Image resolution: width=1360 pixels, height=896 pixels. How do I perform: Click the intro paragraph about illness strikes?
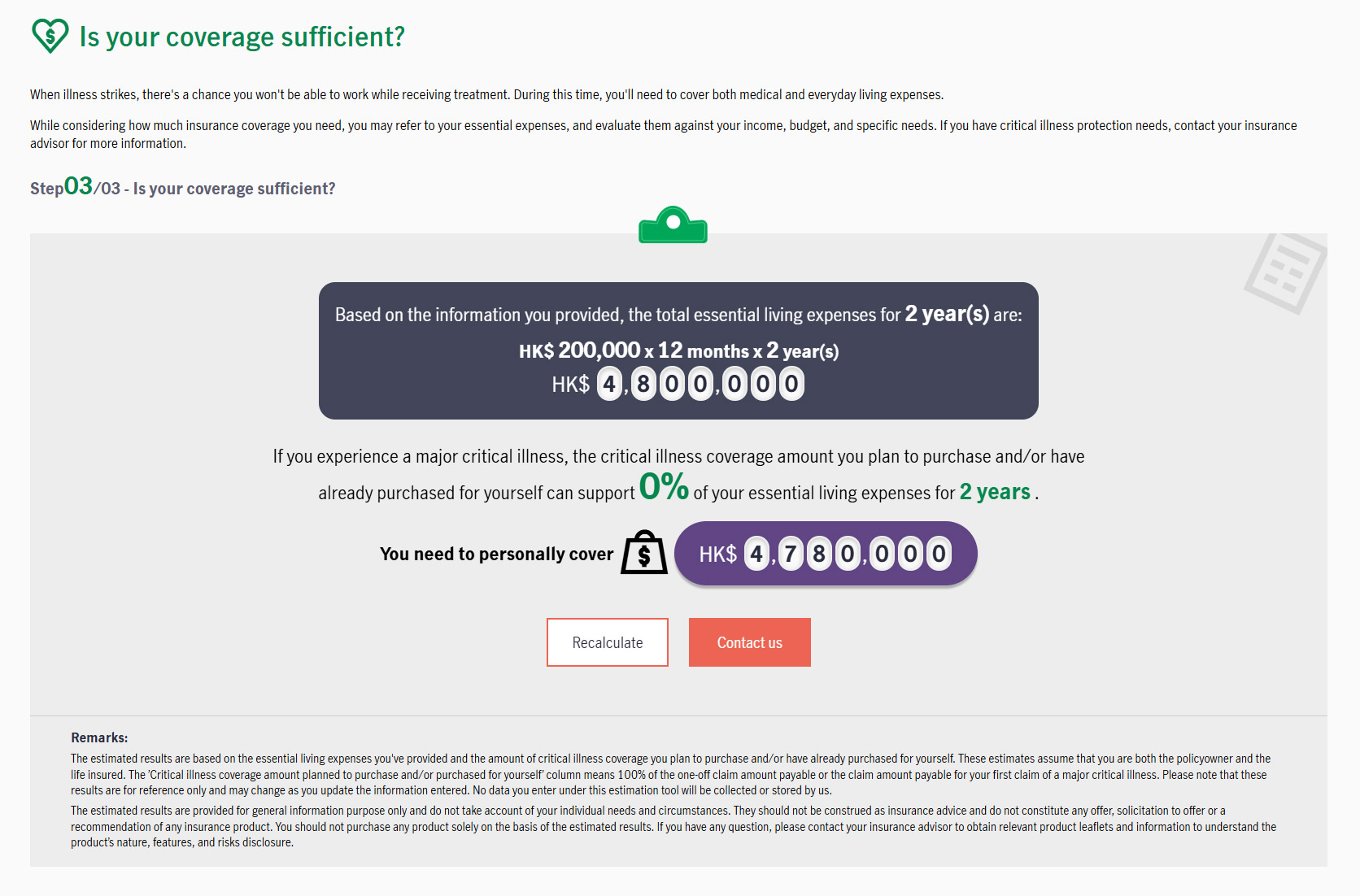tap(487, 94)
